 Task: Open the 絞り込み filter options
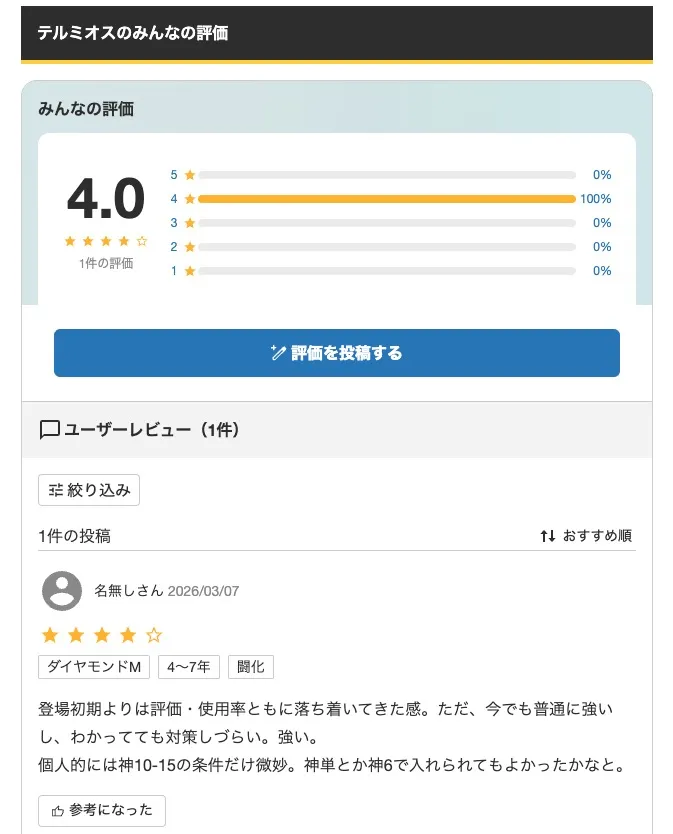click(89, 490)
